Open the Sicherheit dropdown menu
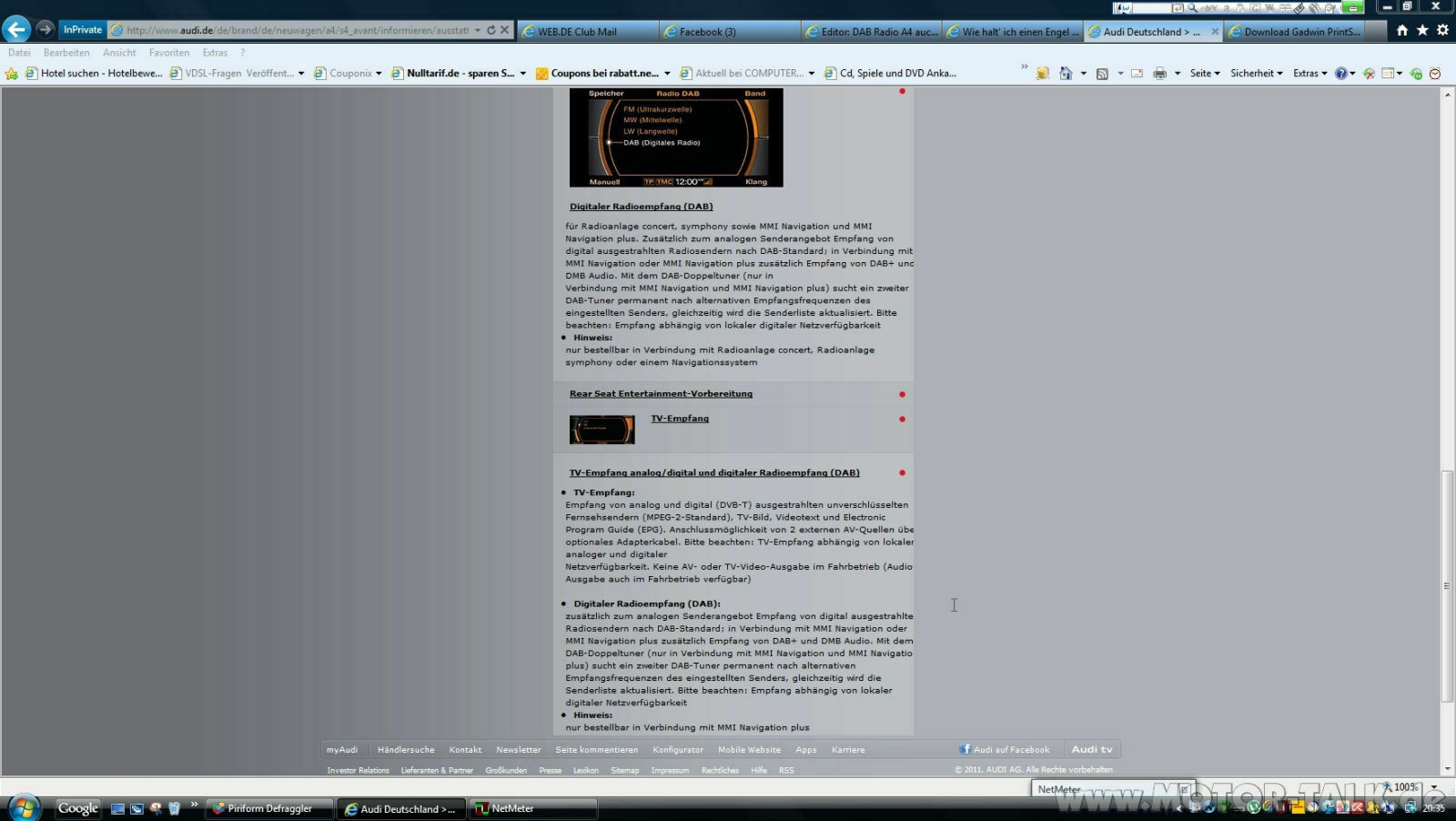Image resolution: width=1456 pixels, height=821 pixels. pos(1256,73)
